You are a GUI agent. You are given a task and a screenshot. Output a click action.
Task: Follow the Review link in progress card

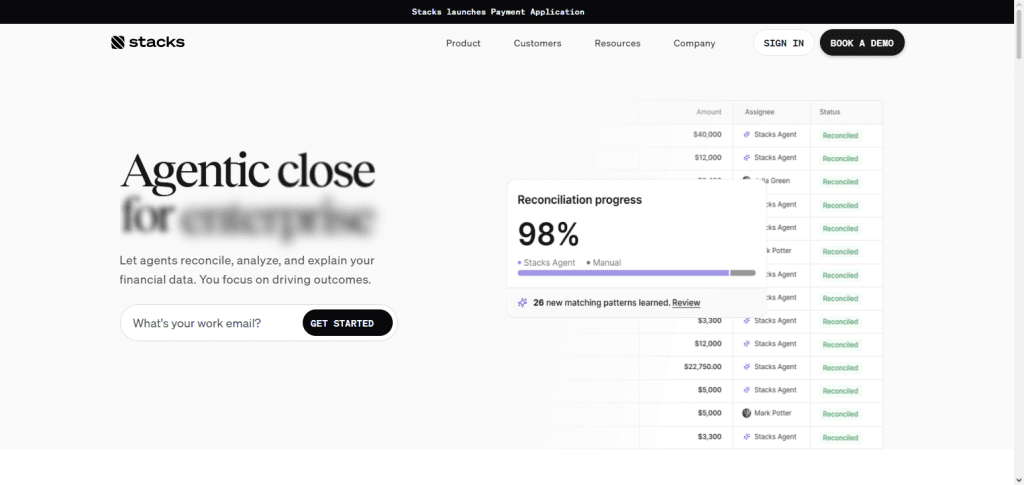[x=686, y=303]
